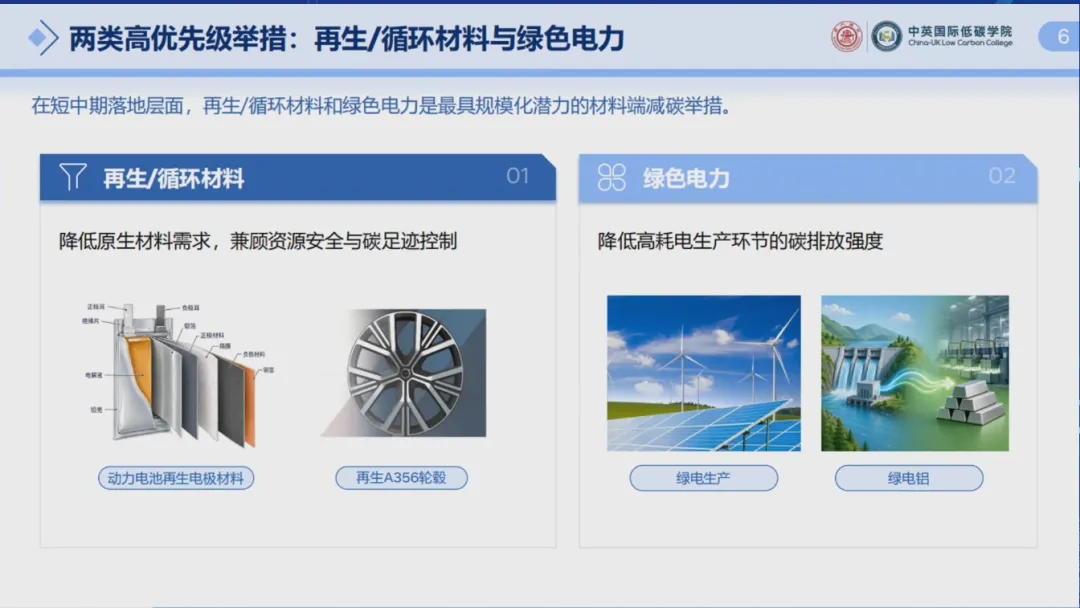Click the 绿电铝 label button
This screenshot has height=608, width=1080.
[908, 478]
